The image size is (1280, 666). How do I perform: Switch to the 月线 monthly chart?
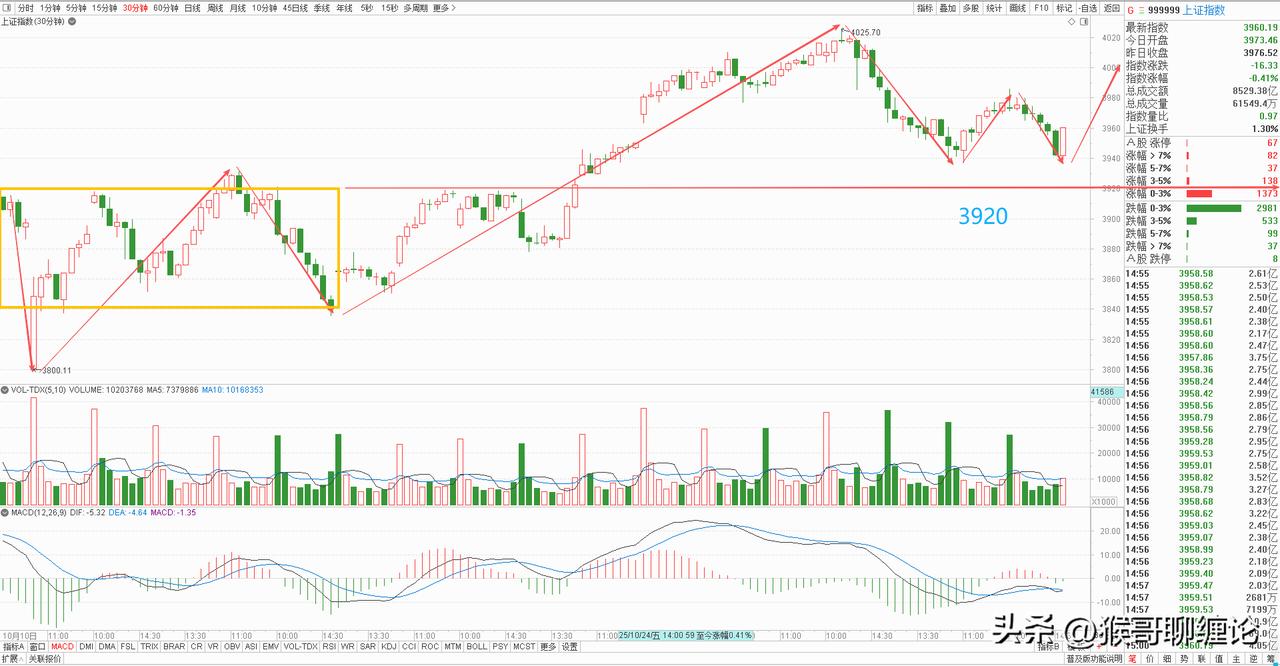tap(237, 7)
